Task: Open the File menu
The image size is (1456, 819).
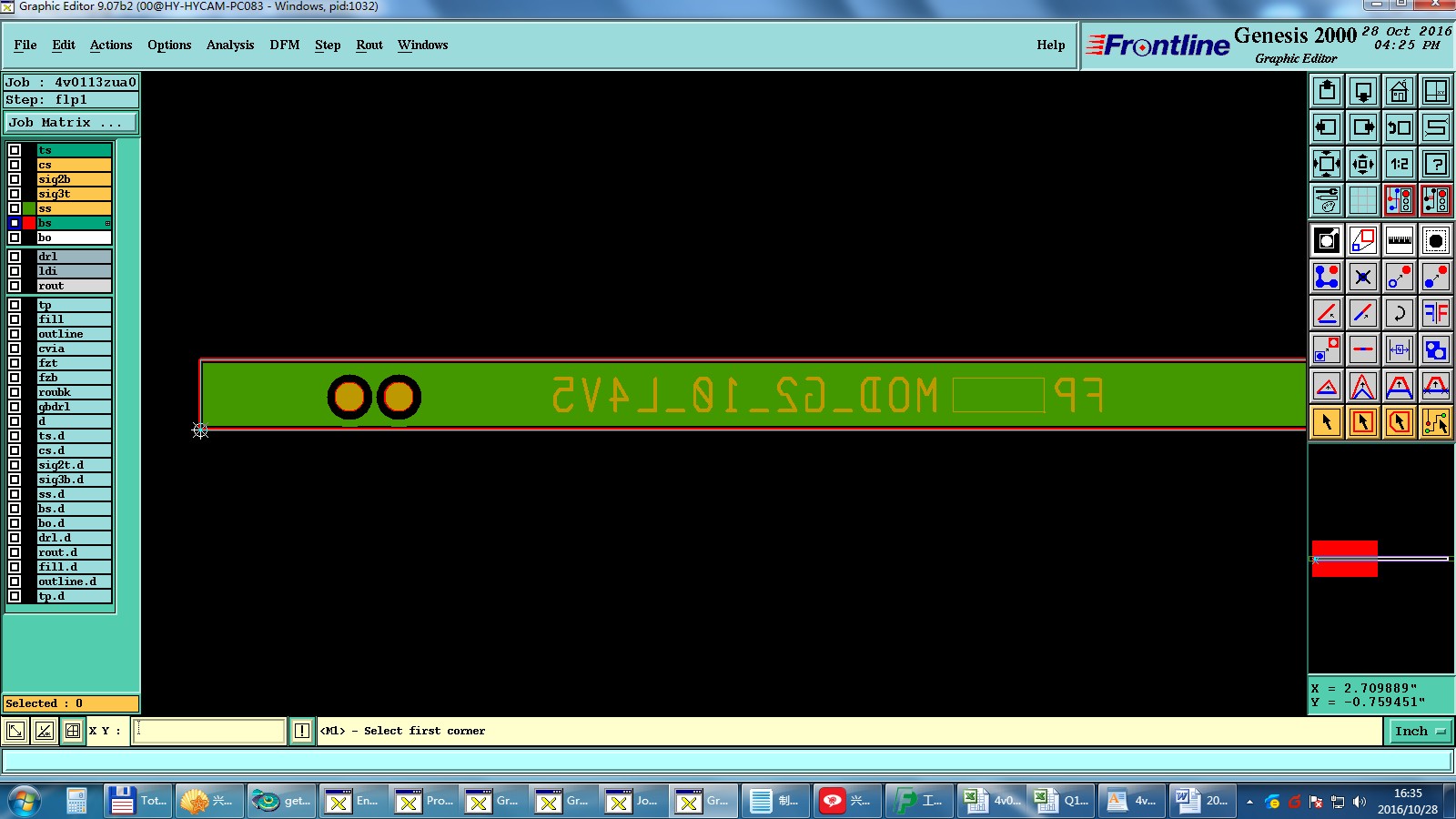Action: (x=25, y=45)
